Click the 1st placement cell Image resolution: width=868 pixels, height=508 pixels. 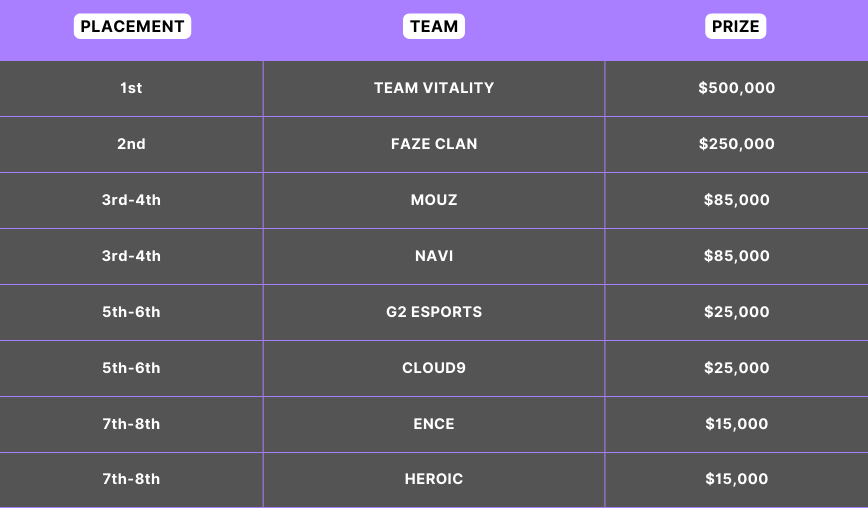pos(131,88)
